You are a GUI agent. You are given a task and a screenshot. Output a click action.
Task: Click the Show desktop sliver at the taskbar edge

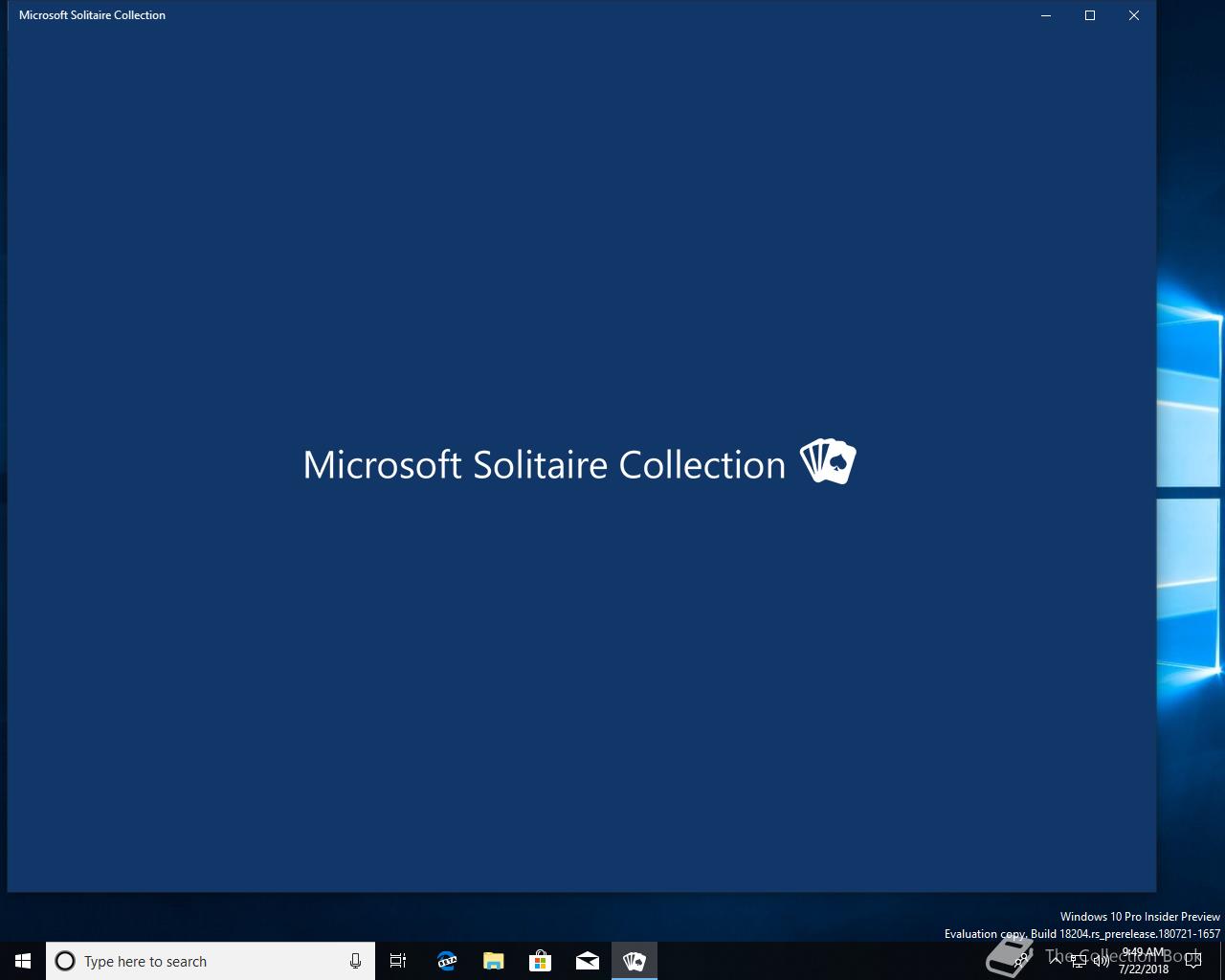click(x=1222, y=961)
